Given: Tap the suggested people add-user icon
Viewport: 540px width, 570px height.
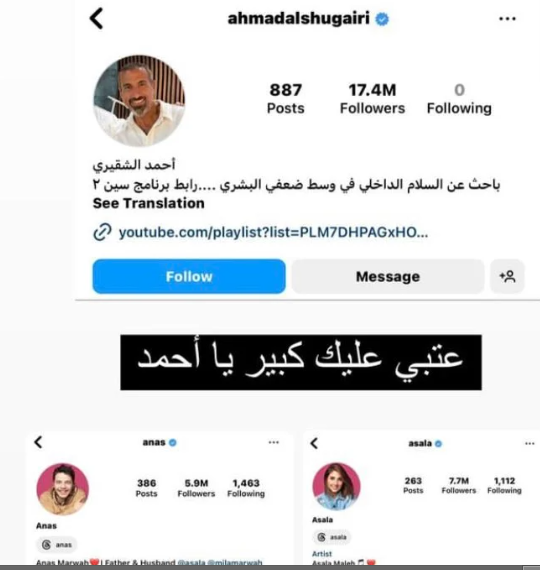Looking at the screenshot, I should click(x=507, y=277).
